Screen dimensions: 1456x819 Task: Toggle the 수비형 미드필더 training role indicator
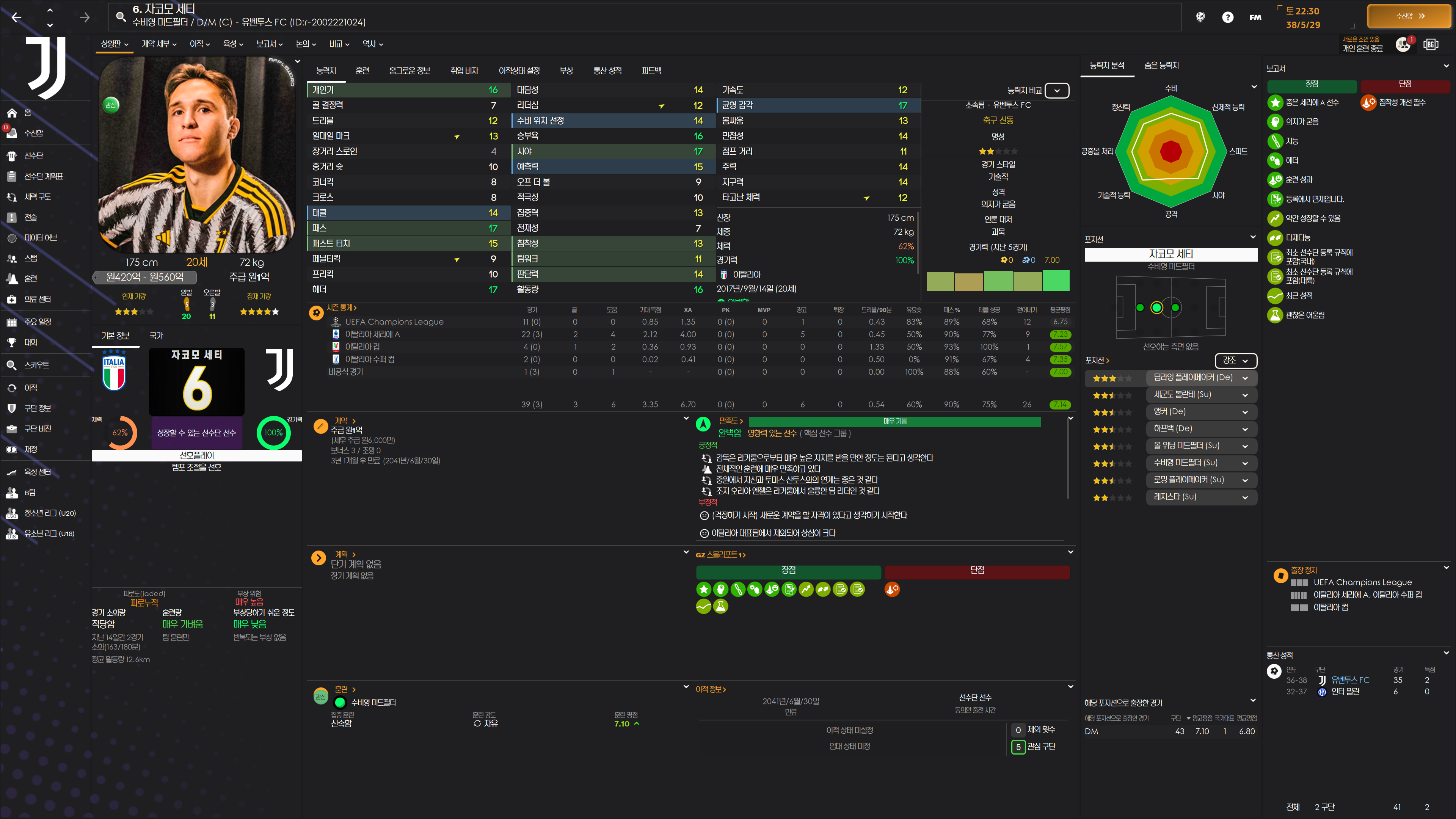tap(340, 703)
